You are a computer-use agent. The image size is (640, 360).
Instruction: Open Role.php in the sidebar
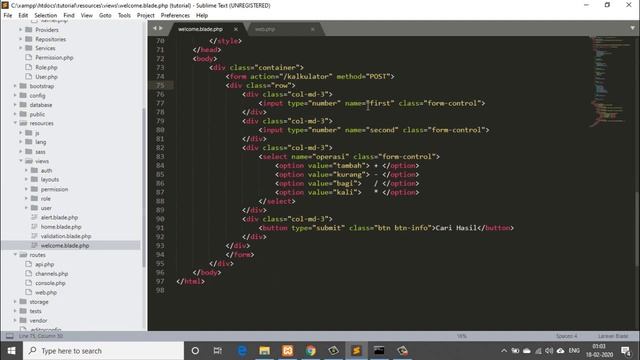(46, 67)
